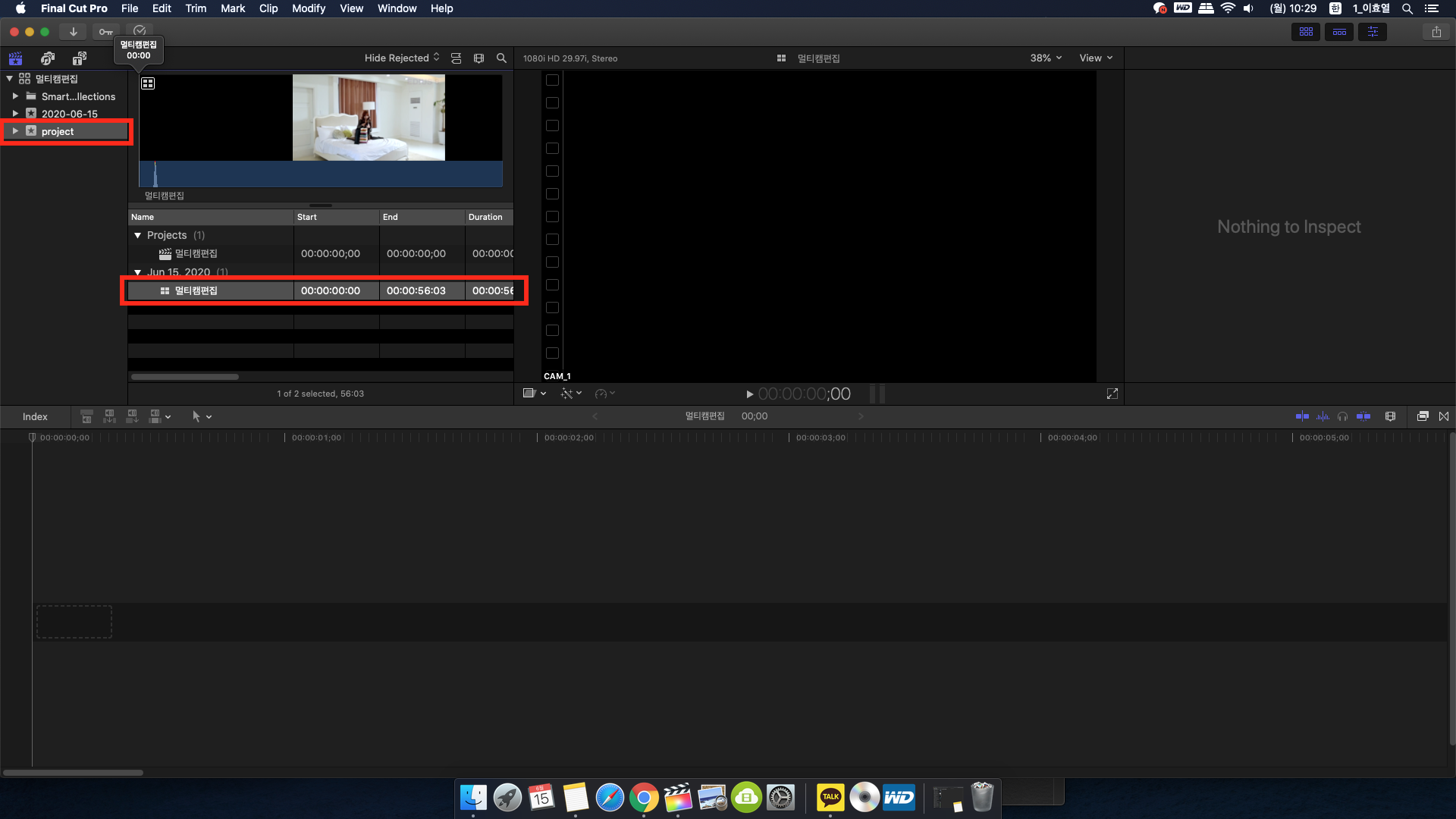Open the Keyword Editor key icon
Screen dimensions: 1456x819
(105, 32)
